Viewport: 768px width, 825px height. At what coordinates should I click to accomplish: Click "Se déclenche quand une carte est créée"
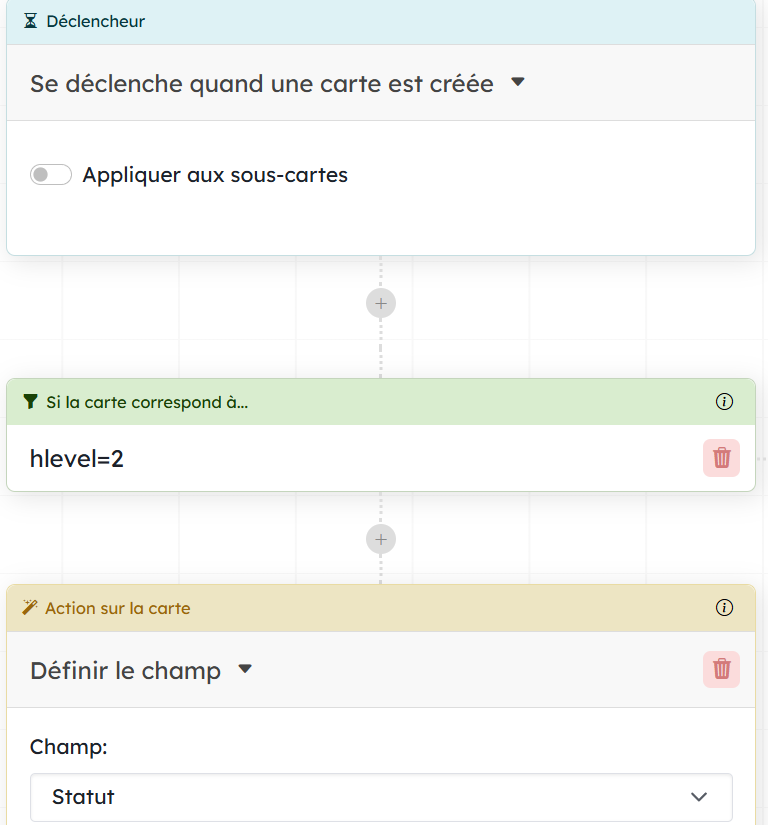262,84
